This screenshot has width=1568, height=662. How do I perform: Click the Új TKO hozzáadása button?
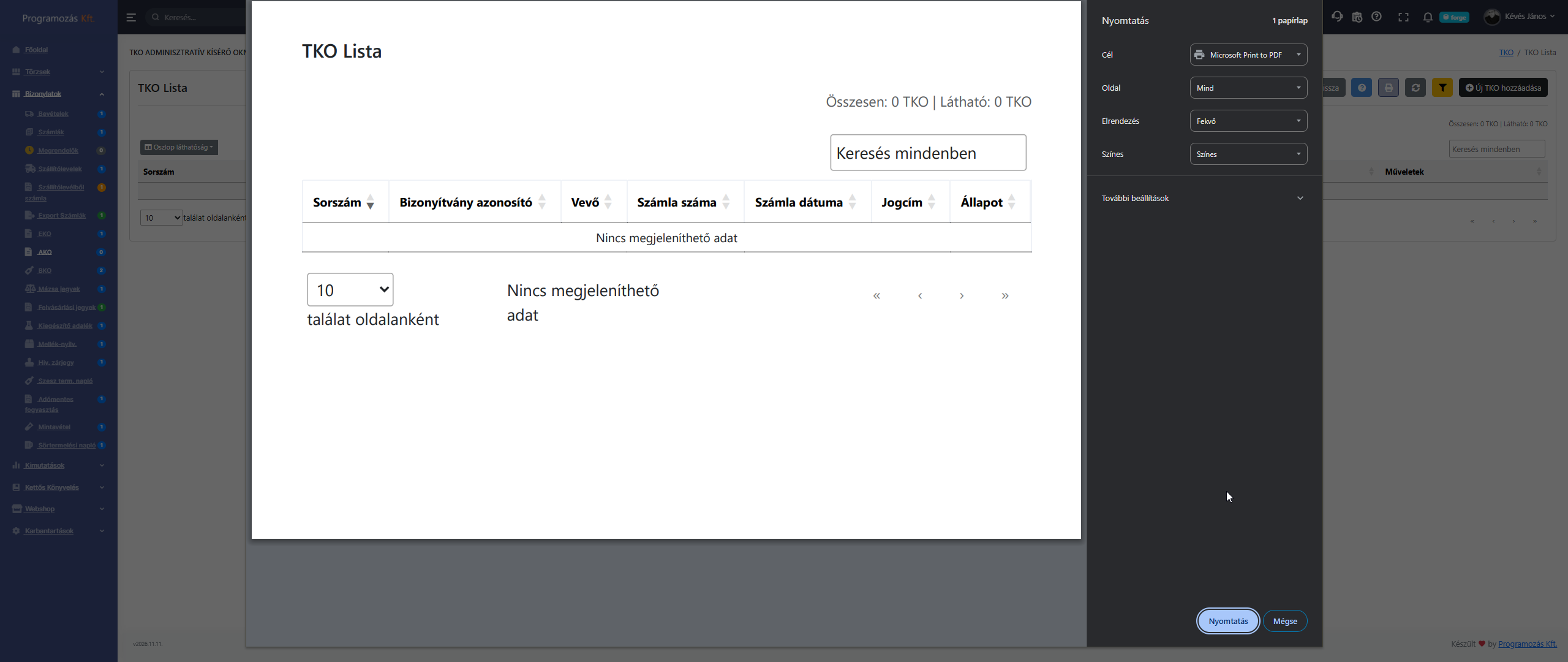tap(1503, 88)
